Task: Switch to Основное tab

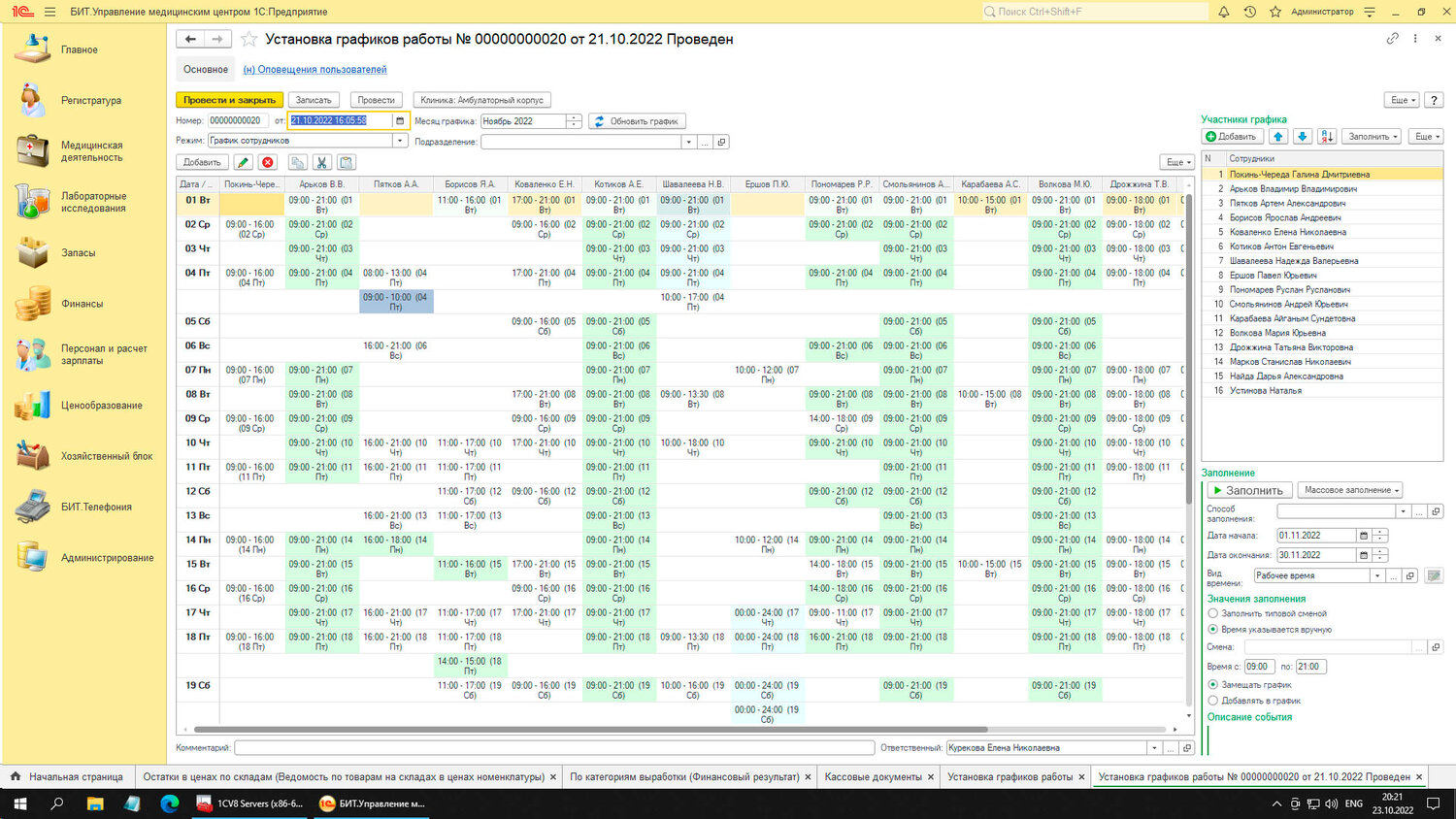Action: coord(206,70)
